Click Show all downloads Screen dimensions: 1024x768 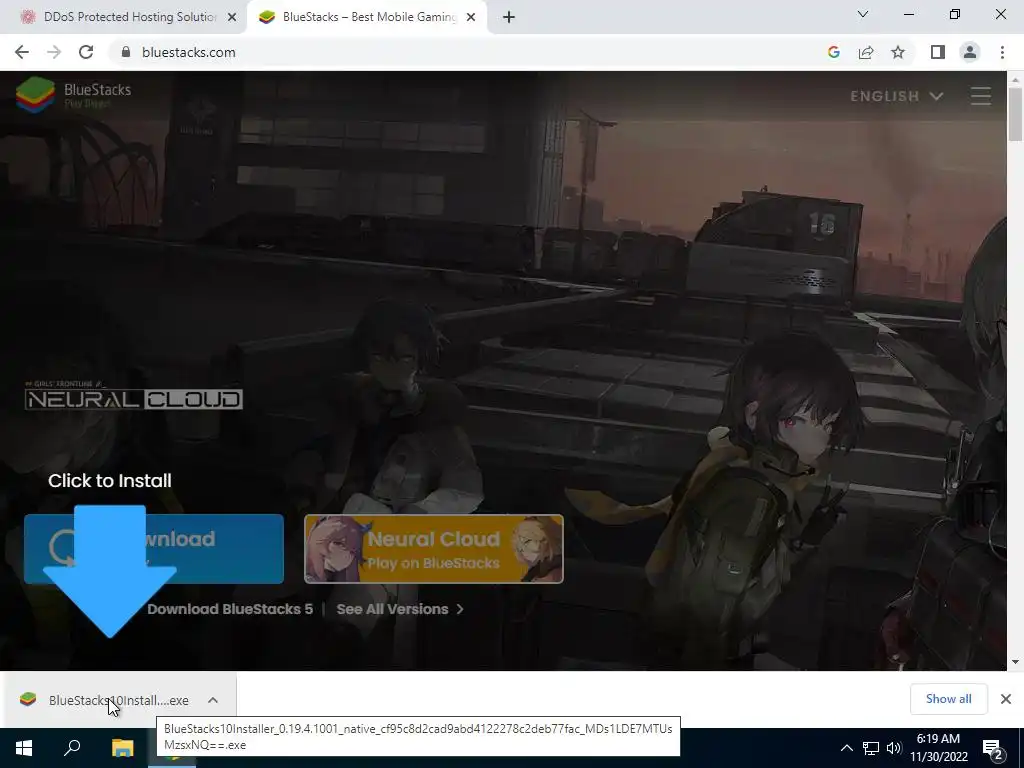[948, 699]
